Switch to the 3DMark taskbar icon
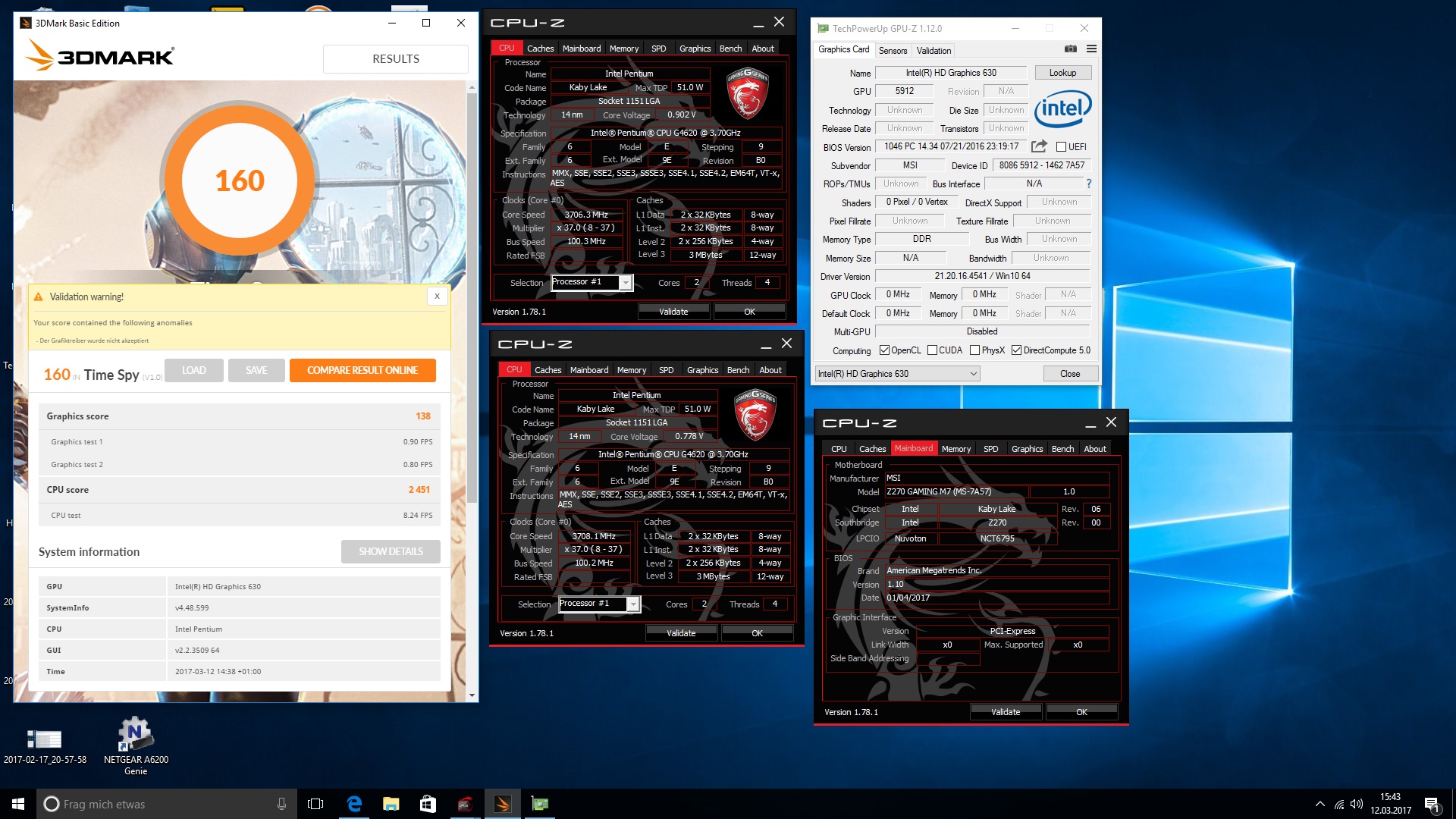This screenshot has height=819, width=1456. point(502,804)
